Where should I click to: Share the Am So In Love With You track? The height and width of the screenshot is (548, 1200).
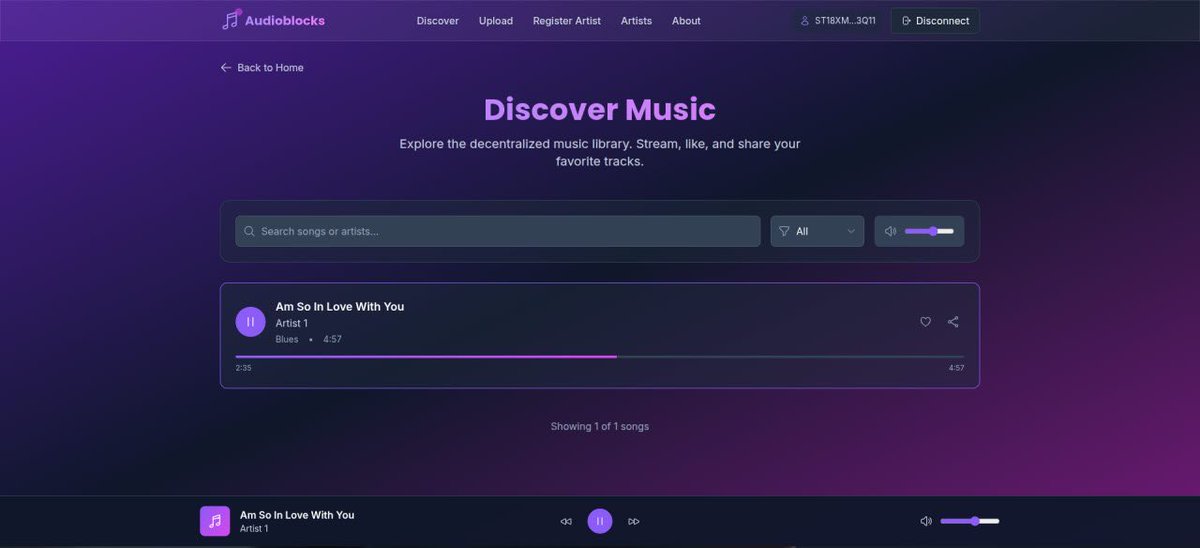pyautogui.click(x=953, y=322)
